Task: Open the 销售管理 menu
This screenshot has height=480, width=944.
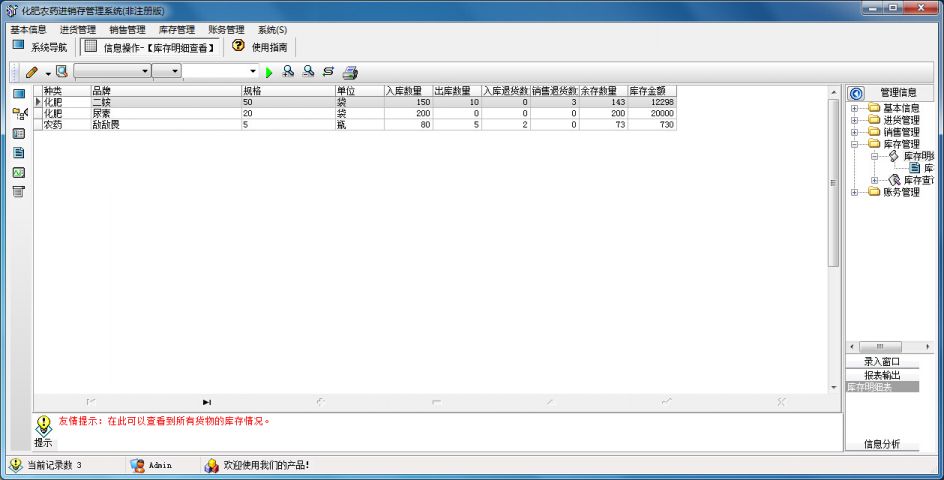Action: tap(127, 30)
